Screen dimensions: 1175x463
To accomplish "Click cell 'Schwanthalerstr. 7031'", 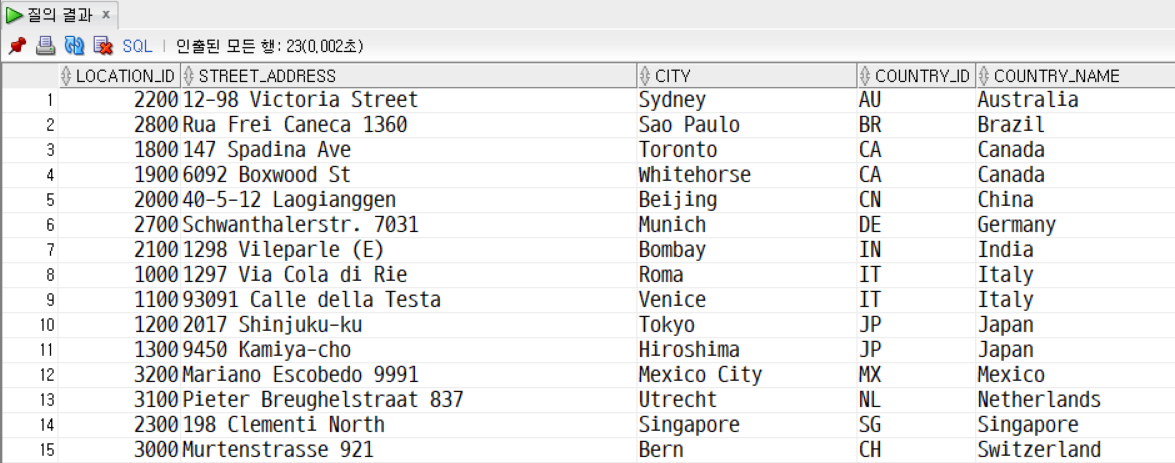I will pyautogui.click(x=408, y=225).
